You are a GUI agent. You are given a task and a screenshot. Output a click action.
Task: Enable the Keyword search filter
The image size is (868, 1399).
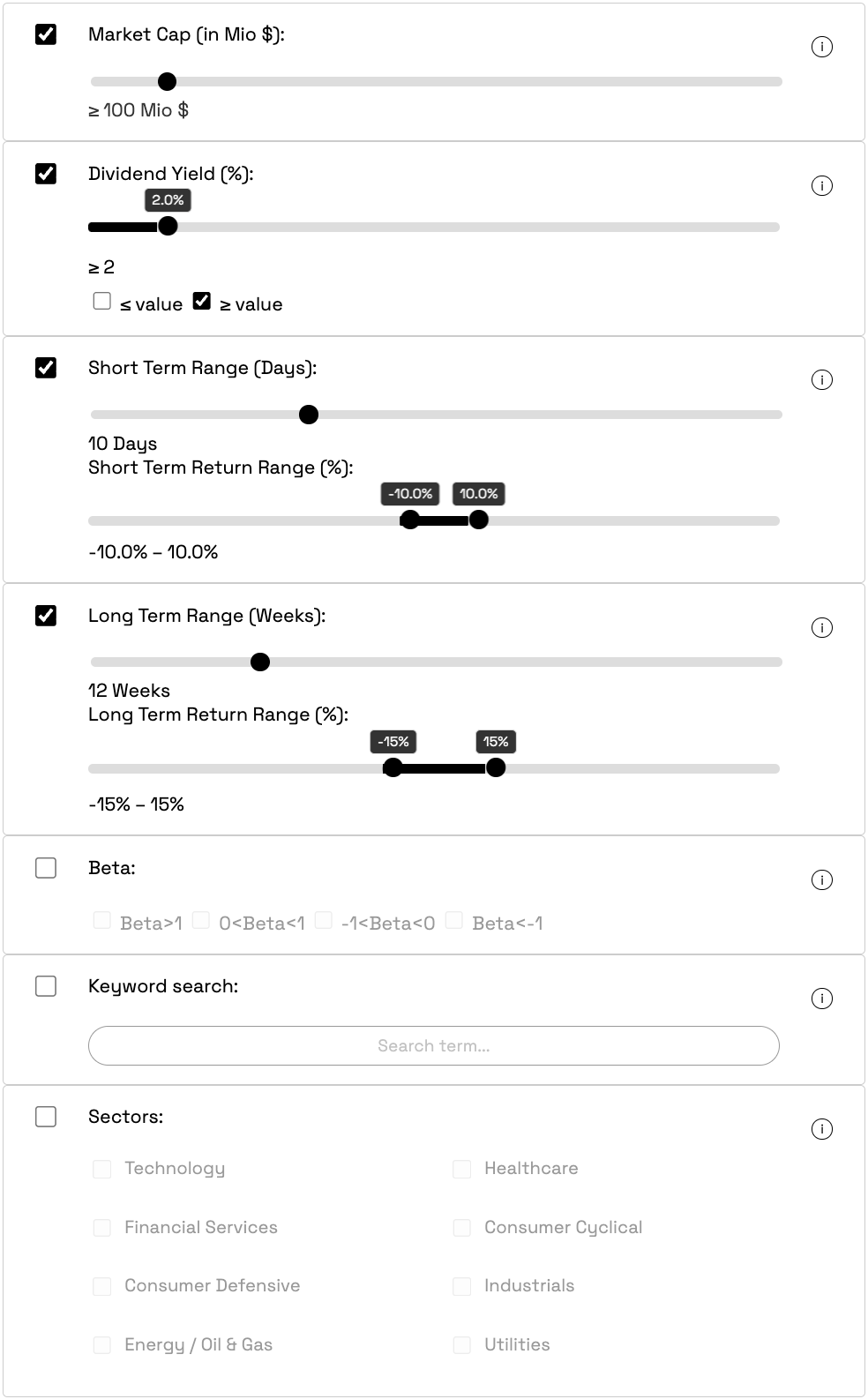46,986
